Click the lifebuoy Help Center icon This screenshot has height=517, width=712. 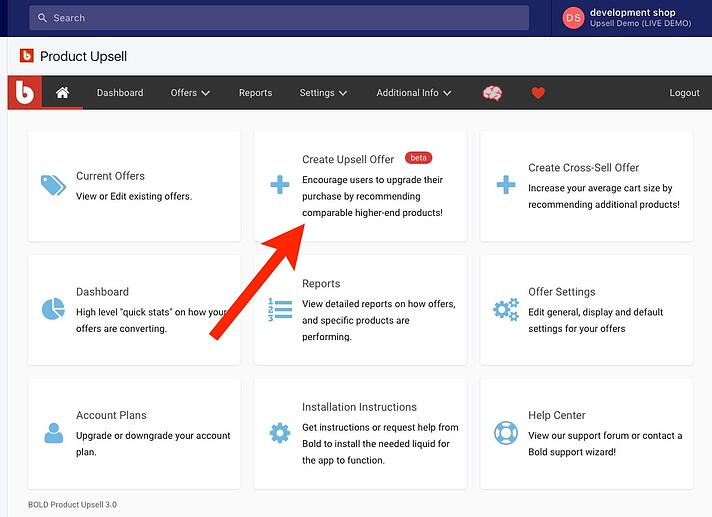(506, 433)
